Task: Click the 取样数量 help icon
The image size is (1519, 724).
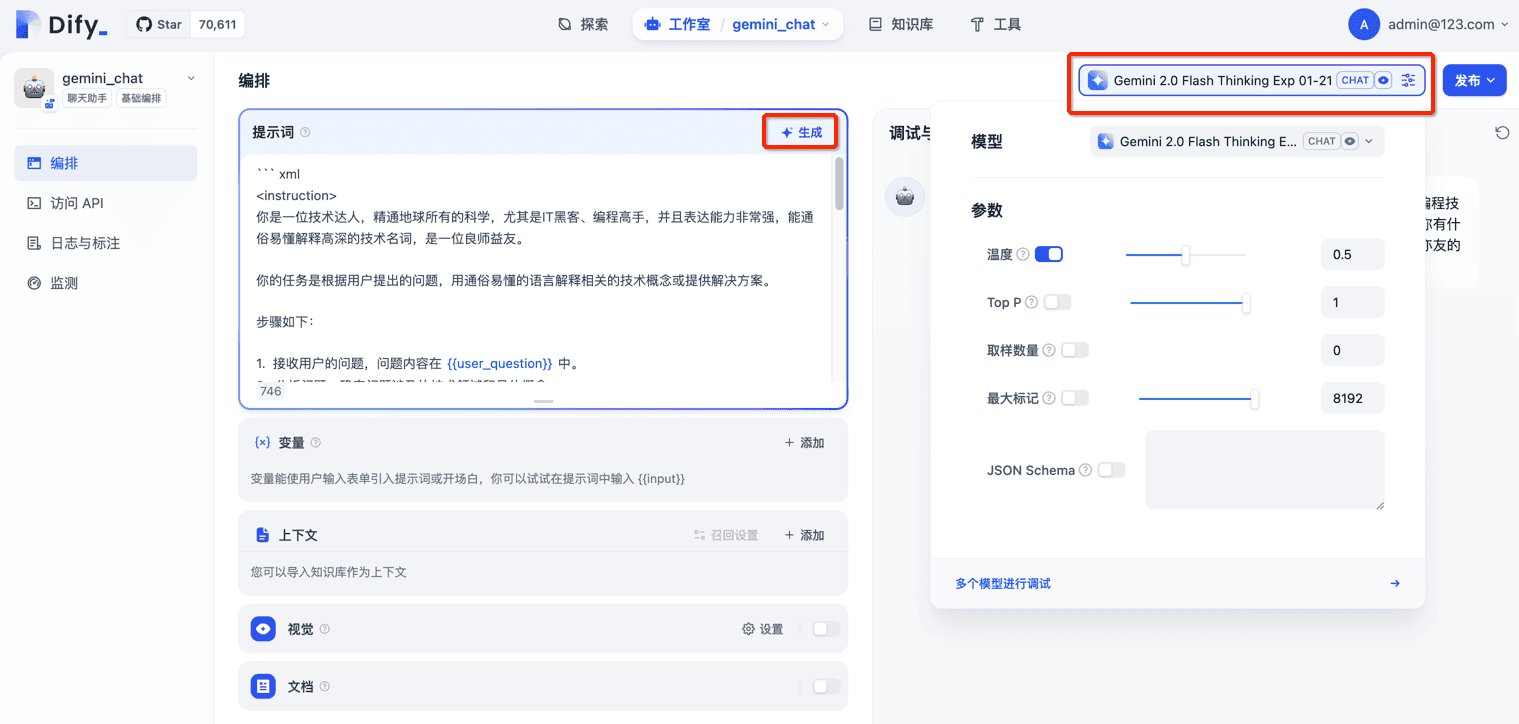Action: click(1048, 350)
